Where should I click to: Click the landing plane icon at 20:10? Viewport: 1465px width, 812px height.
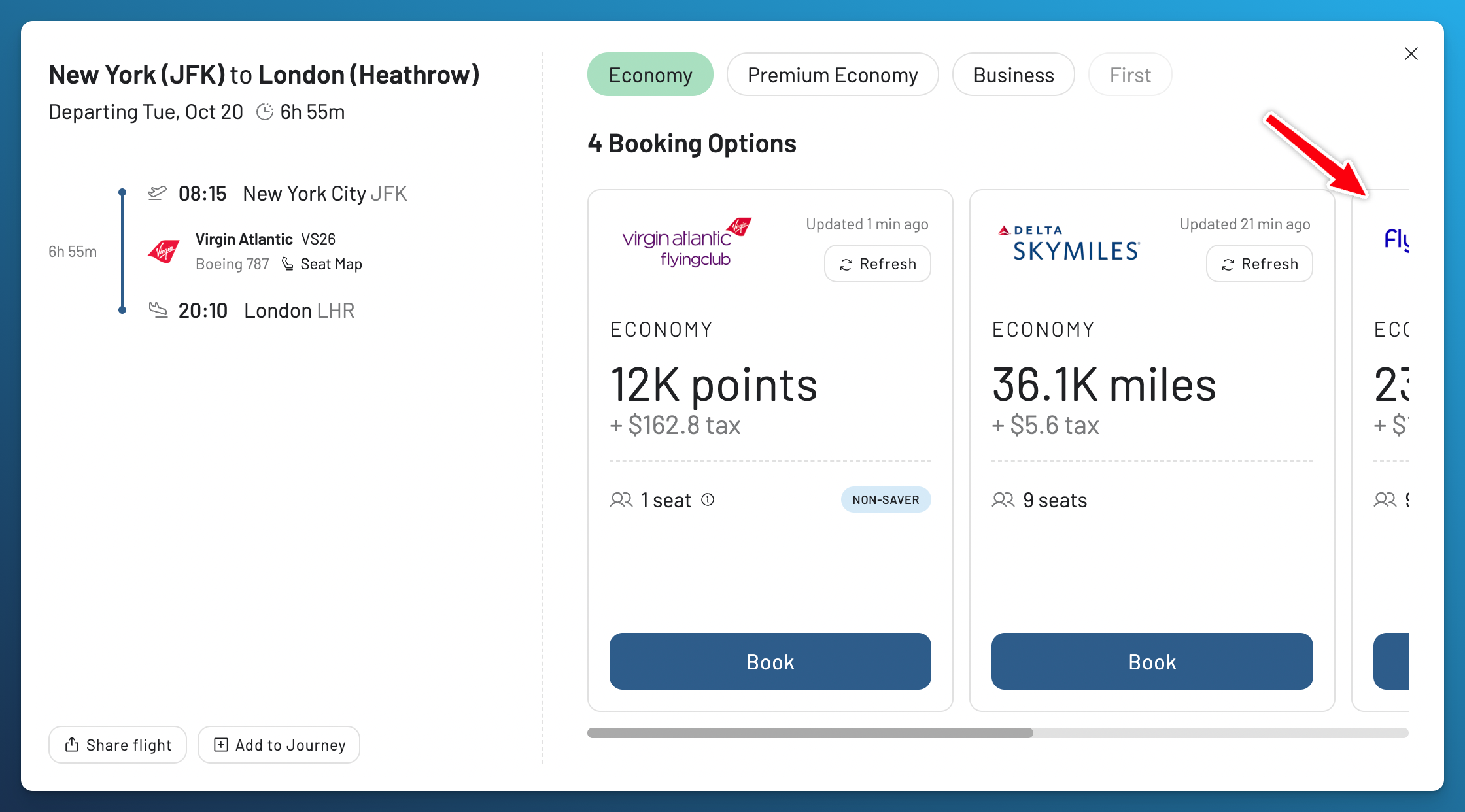pos(158,309)
